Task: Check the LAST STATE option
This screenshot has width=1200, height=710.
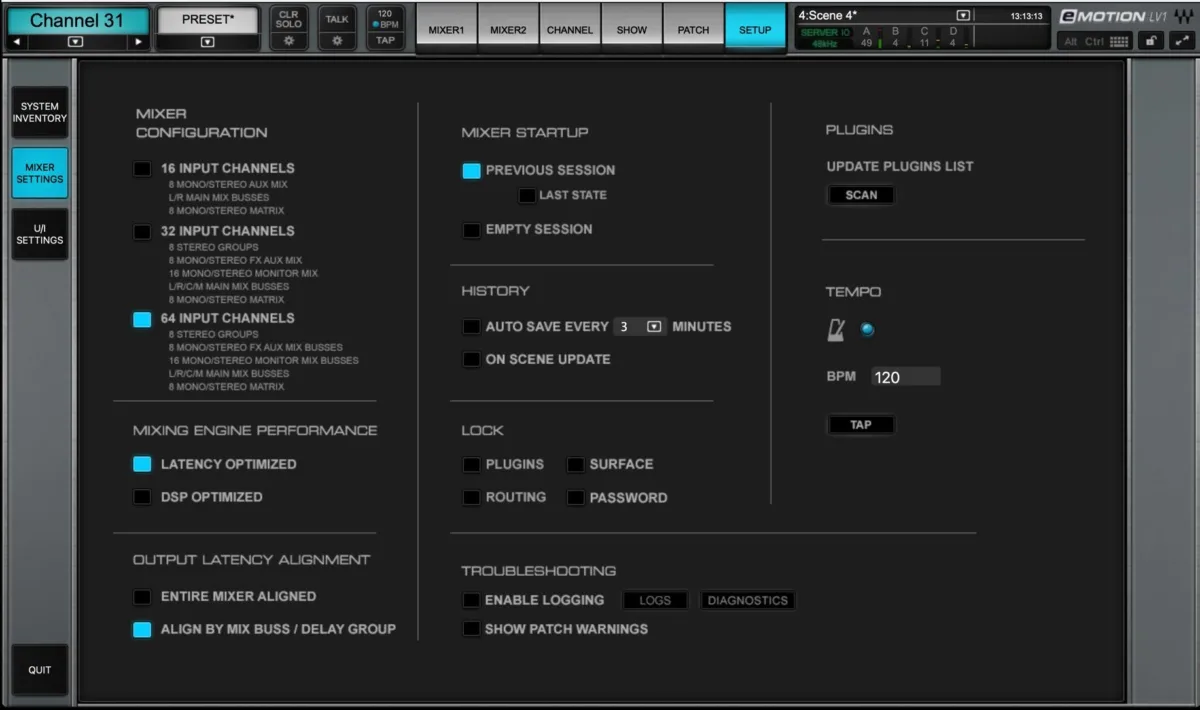Action: click(x=527, y=195)
